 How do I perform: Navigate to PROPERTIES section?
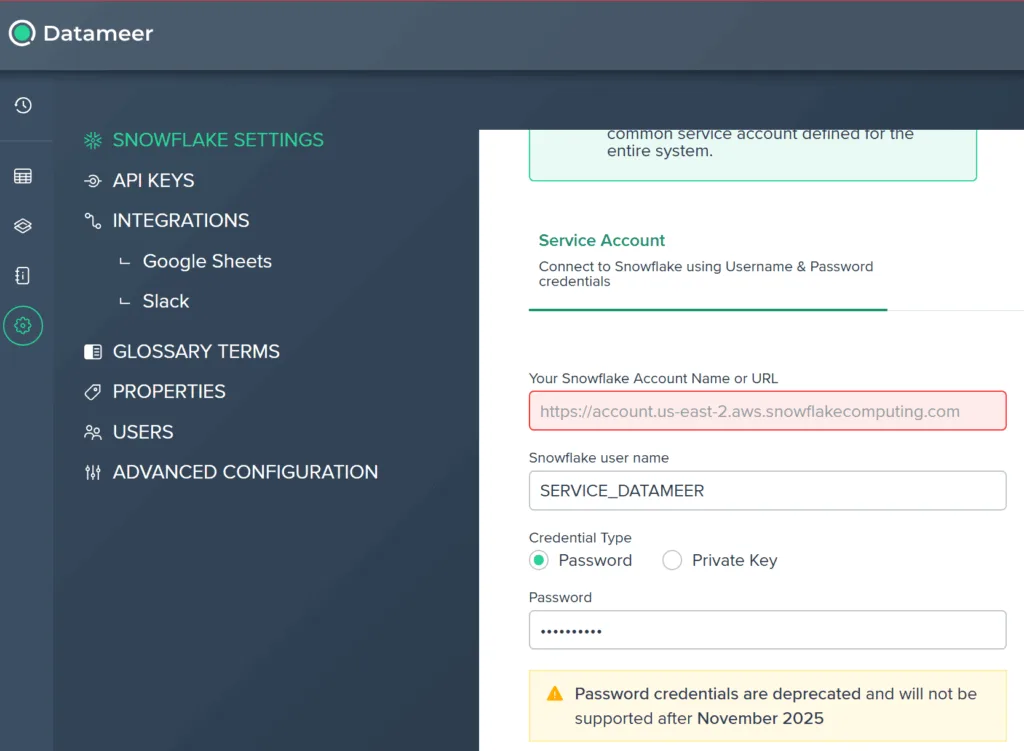tap(169, 391)
